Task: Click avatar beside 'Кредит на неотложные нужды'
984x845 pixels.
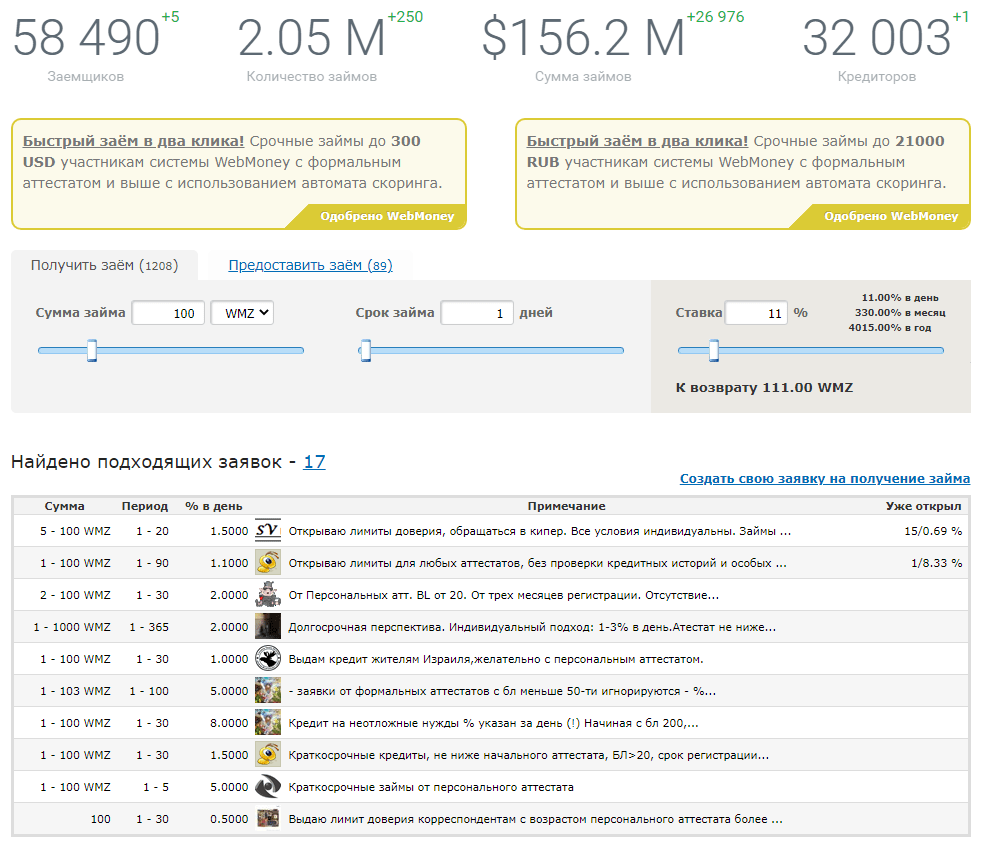Action: pos(267,723)
